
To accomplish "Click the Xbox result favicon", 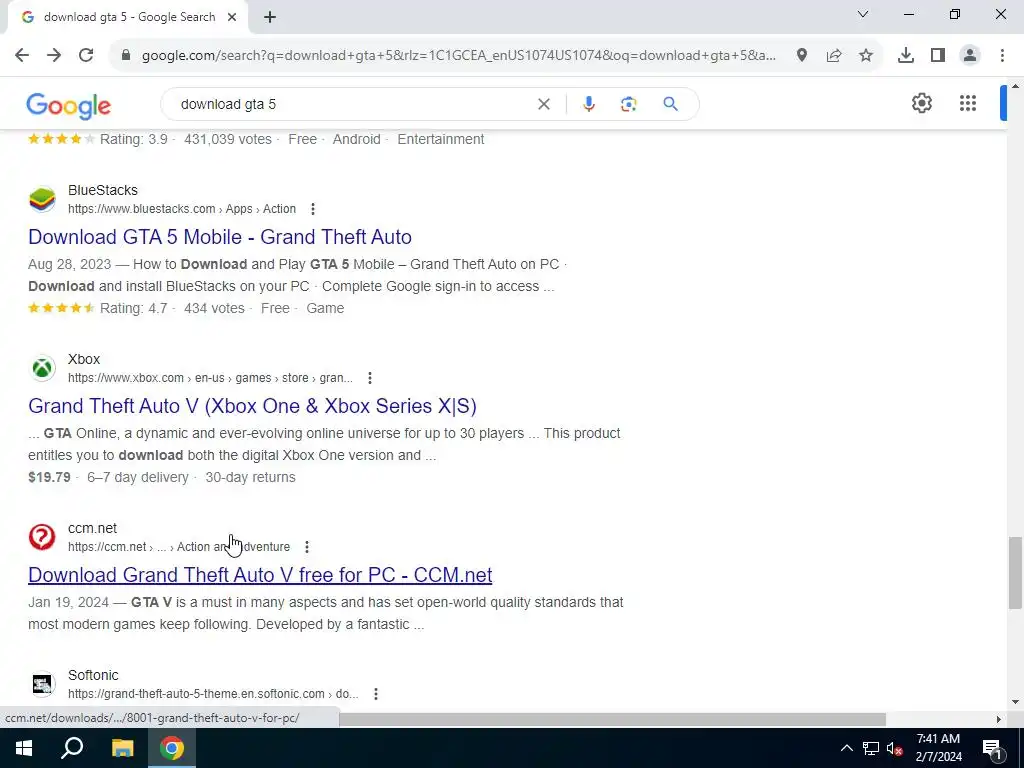I will coord(42,368).
